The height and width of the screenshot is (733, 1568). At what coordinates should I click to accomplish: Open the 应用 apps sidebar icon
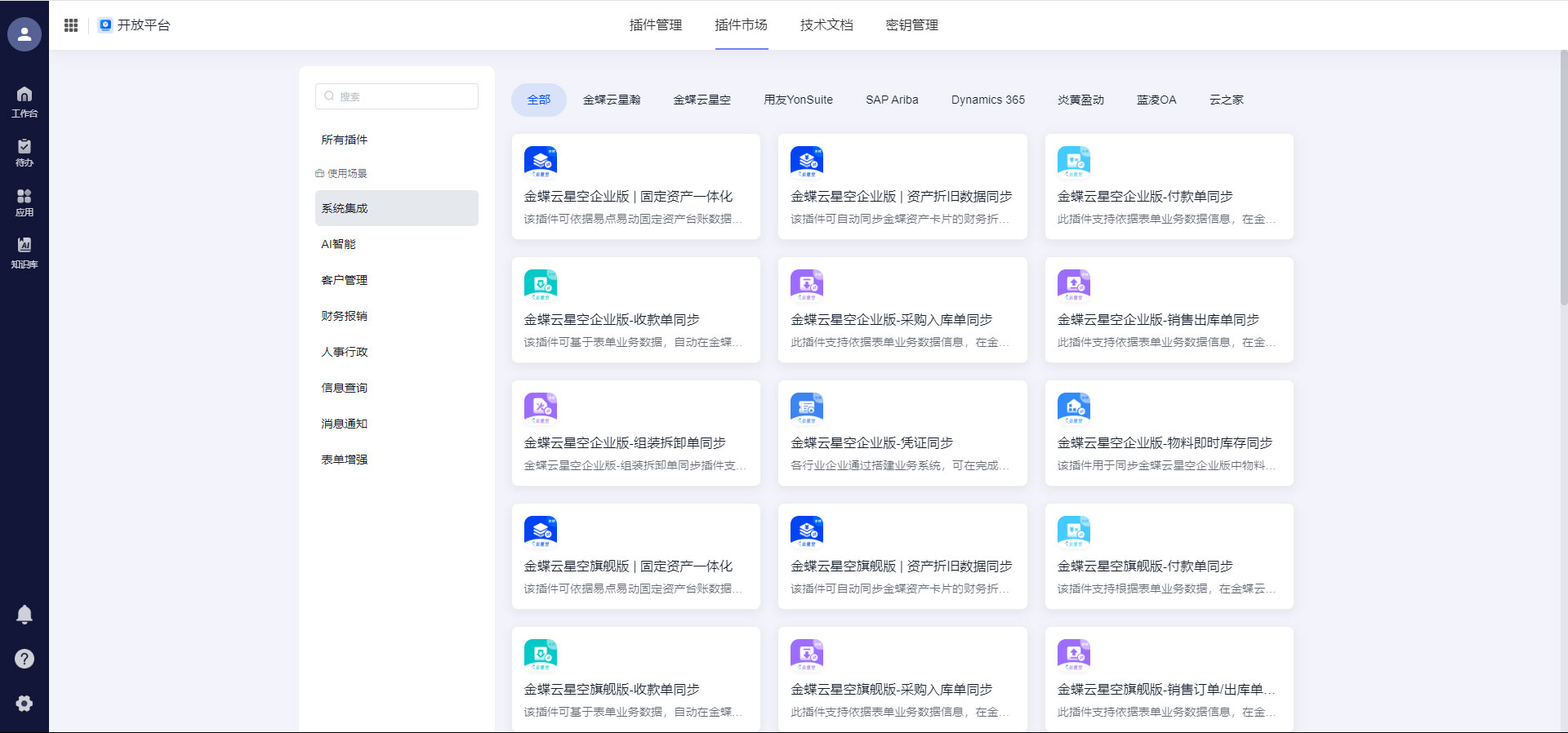[24, 202]
